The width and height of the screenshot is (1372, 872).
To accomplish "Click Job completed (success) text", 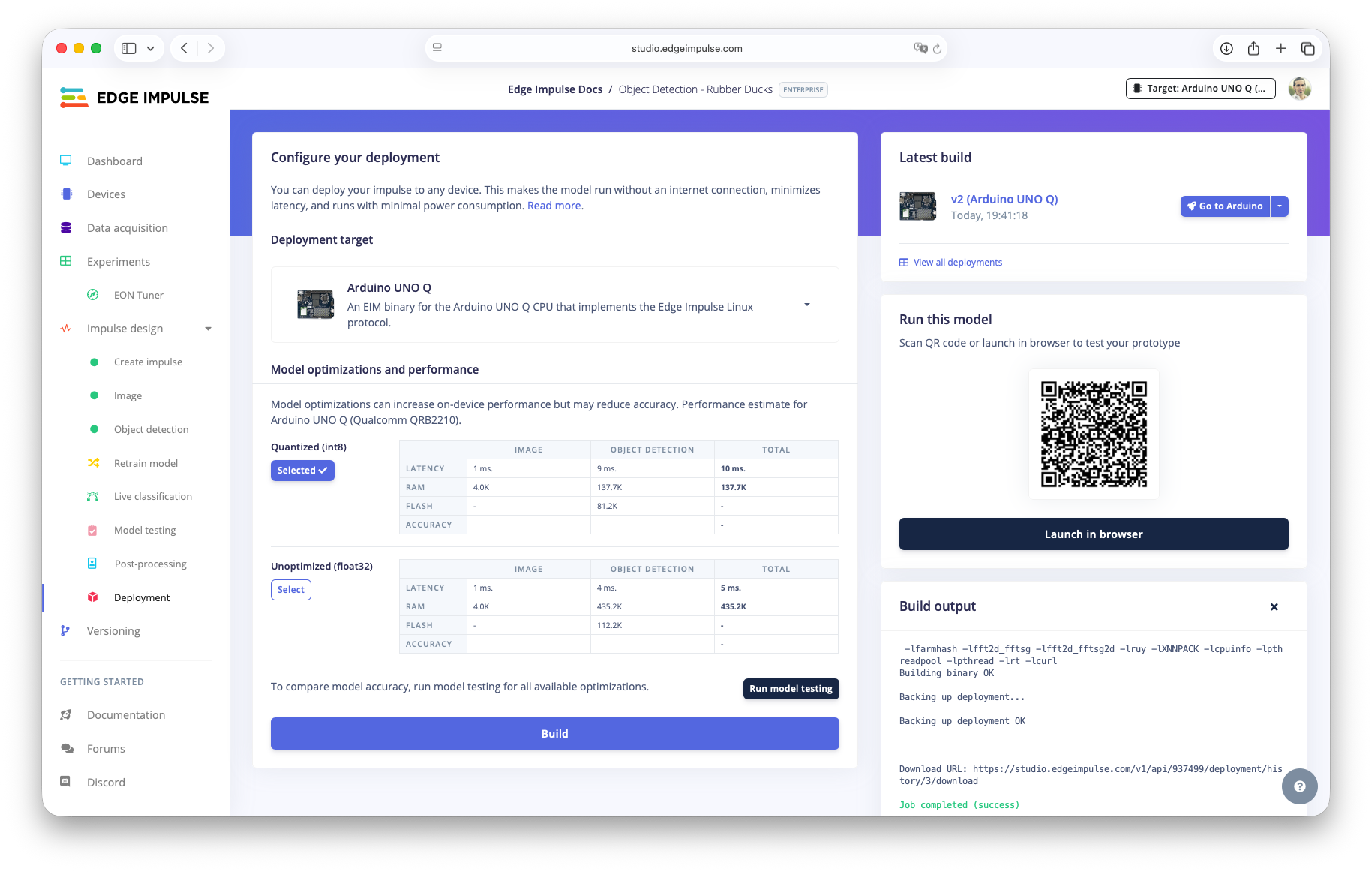I will coord(959,805).
